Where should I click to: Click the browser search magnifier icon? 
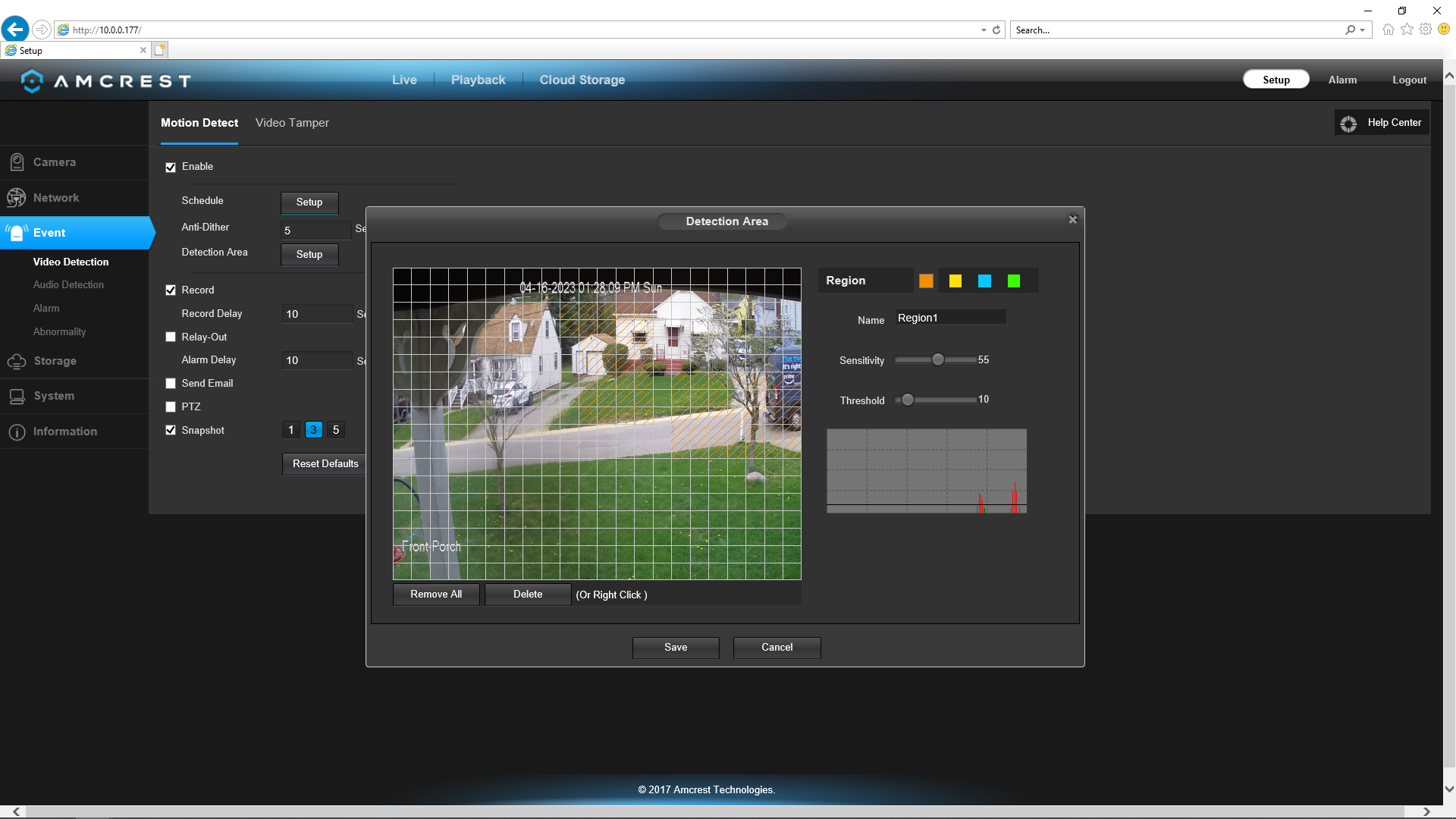pyautogui.click(x=1351, y=30)
